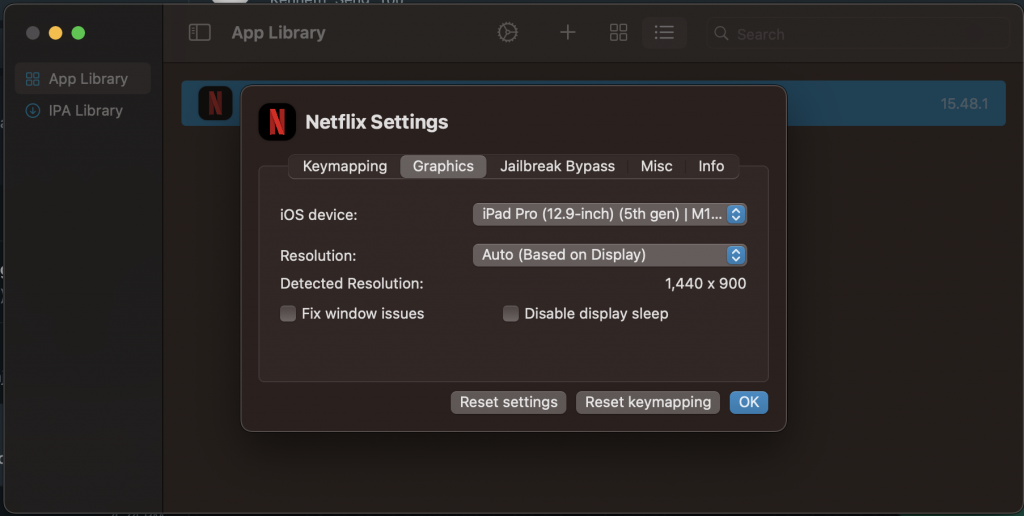1024x516 pixels.
Task: Click the Netflix Settings dialog title
Action: pos(377,122)
